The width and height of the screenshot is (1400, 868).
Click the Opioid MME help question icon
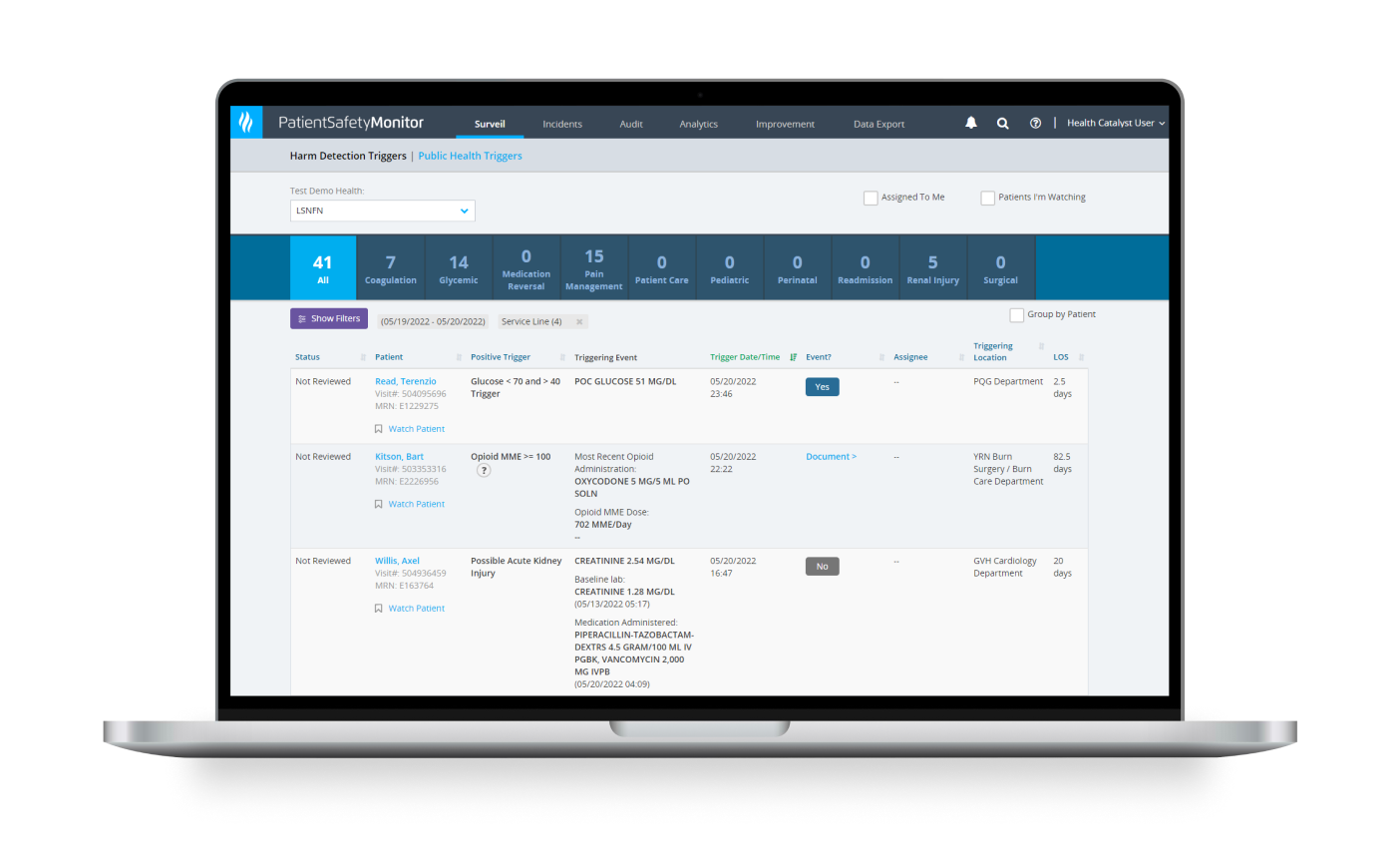tap(484, 471)
